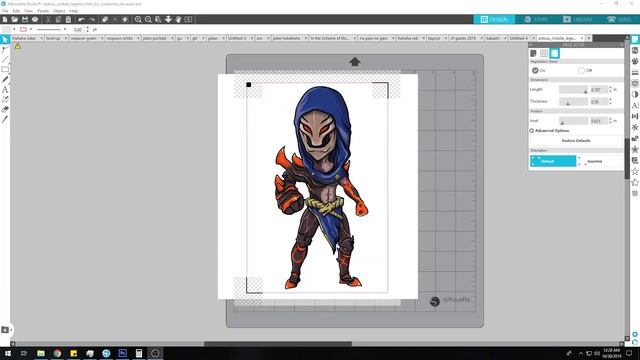This screenshot has height=360, width=640.
Task: Click the Redo arrow icon
Action: [92, 19]
